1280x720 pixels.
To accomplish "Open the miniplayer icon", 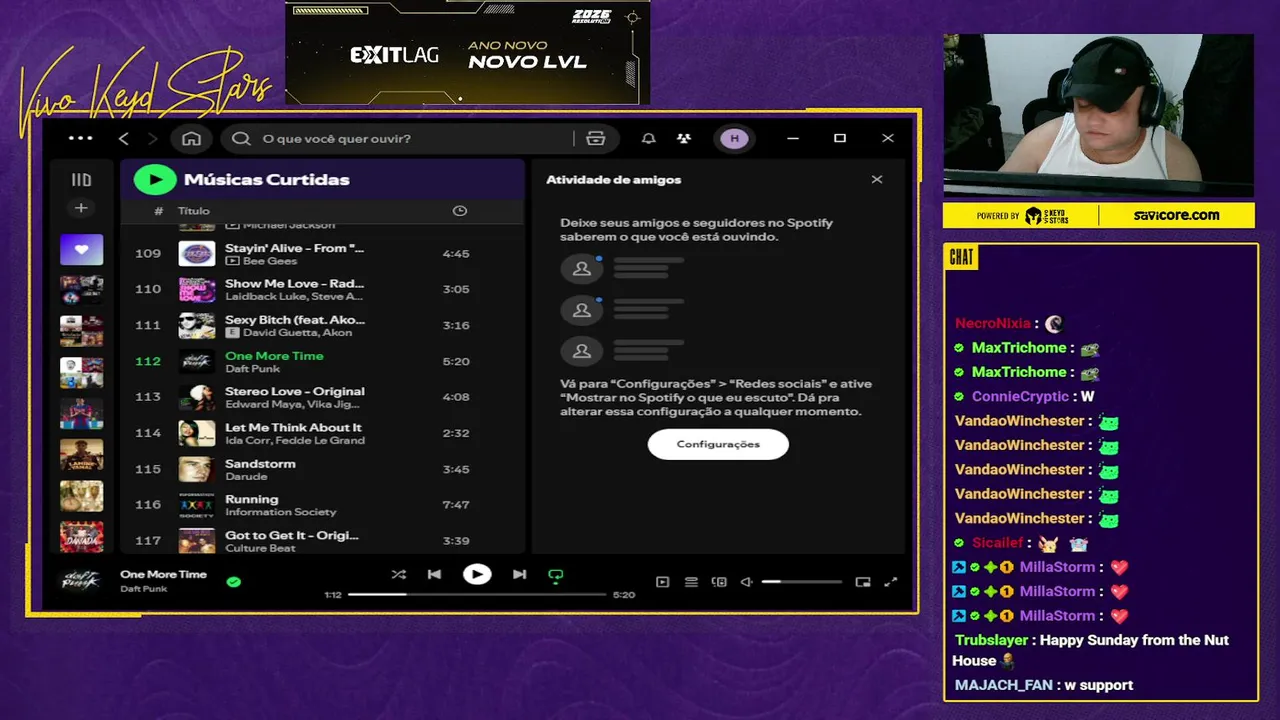I will pos(863,582).
